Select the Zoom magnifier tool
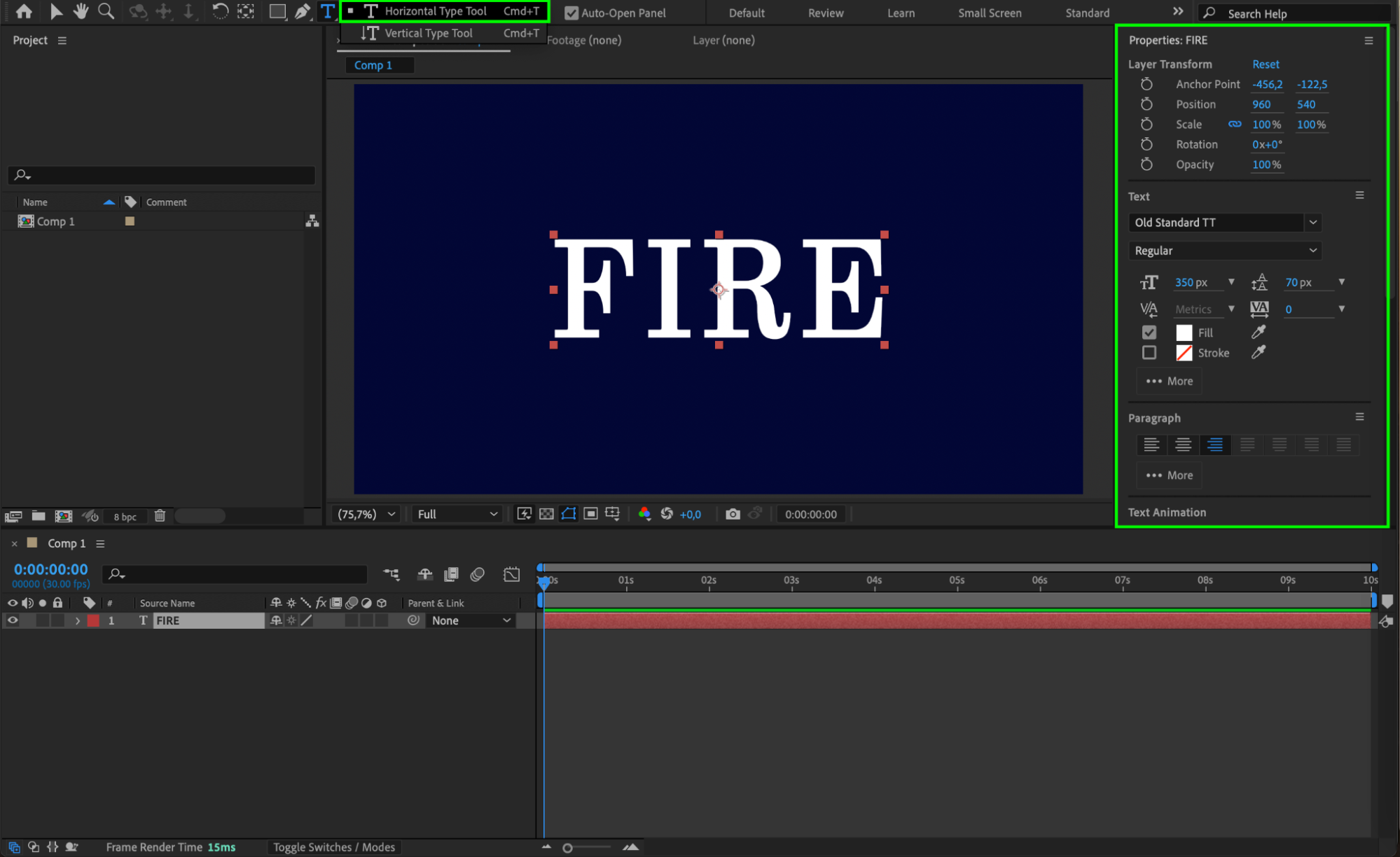 (x=106, y=11)
